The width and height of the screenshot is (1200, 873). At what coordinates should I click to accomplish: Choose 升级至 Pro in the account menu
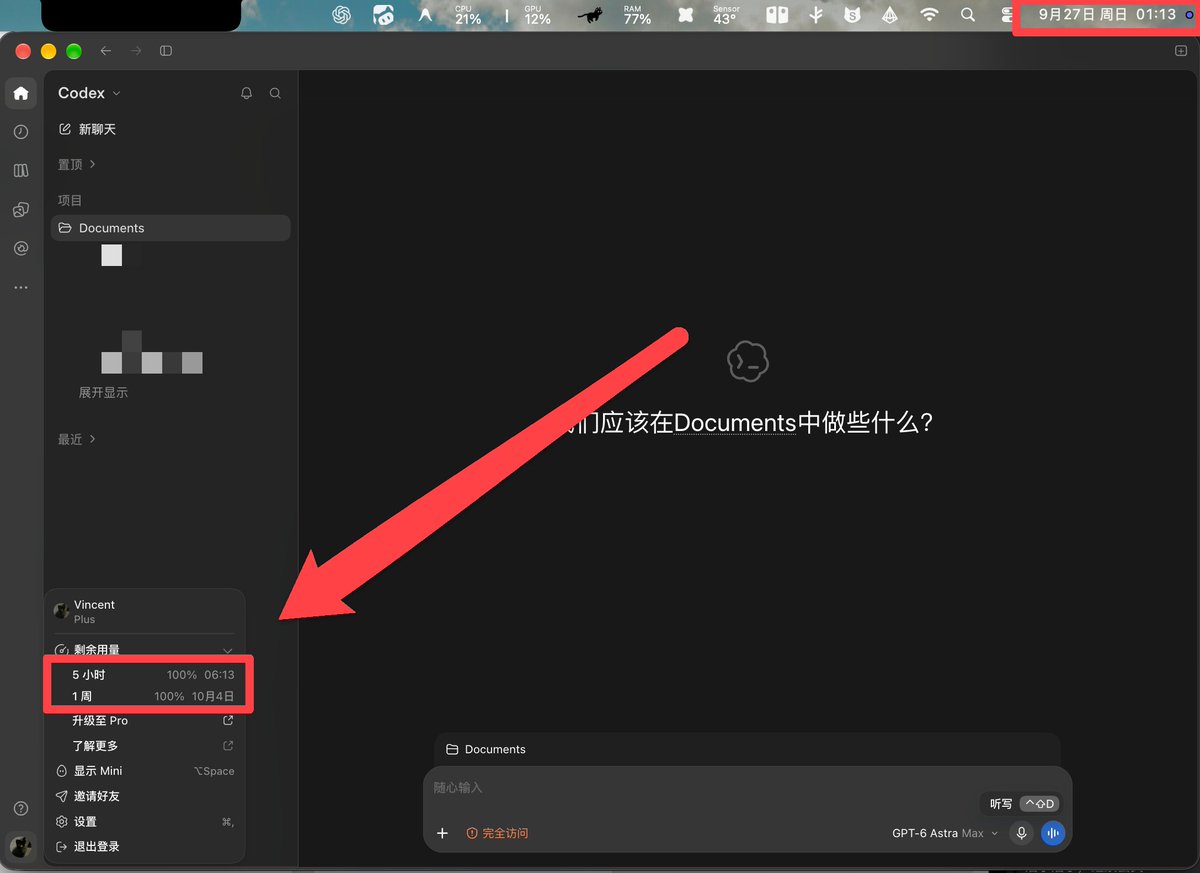(145, 721)
